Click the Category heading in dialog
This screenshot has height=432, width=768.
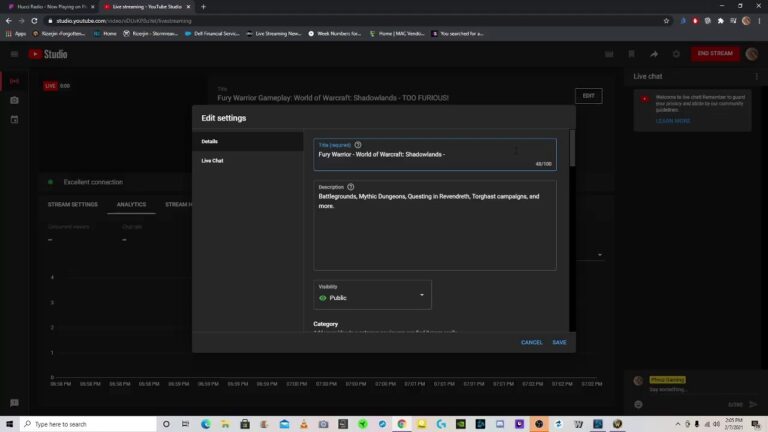326,324
